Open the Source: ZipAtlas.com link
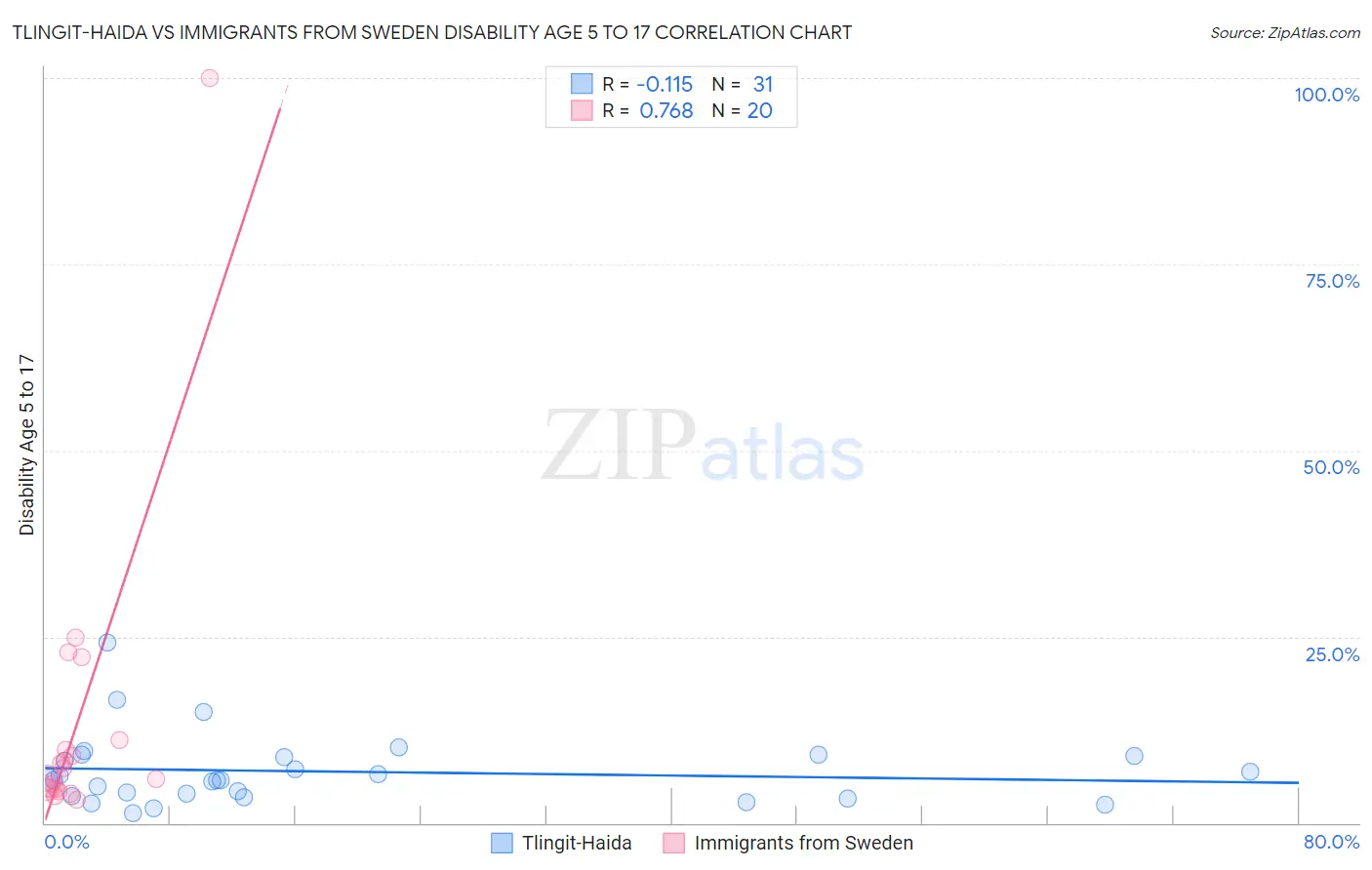1372x870 pixels. click(1285, 32)
